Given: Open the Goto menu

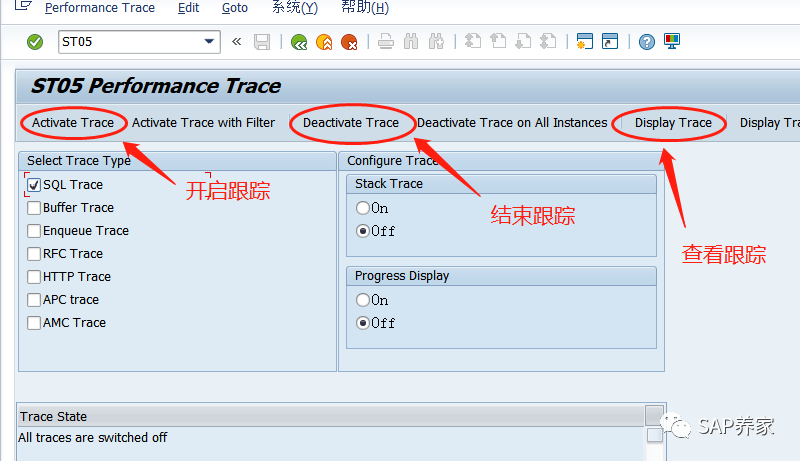Looking at the screenshot, I should 235,8.
